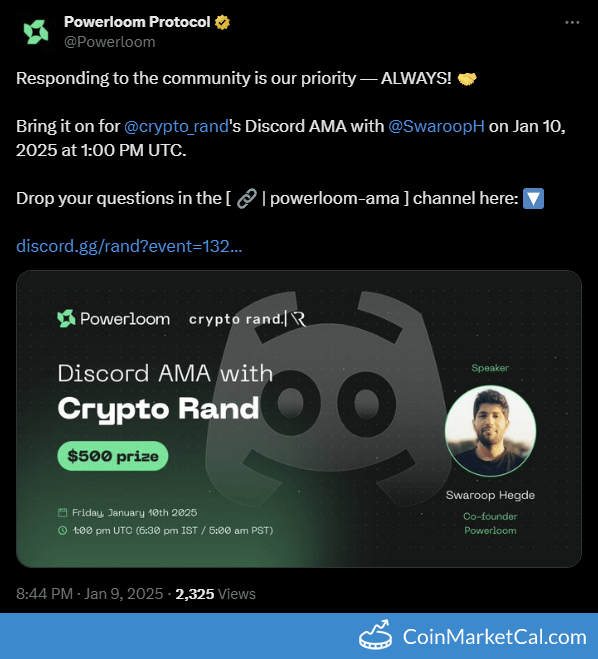This screenshot has width=598, height=659.
Task: Click the CoinMarketCal coin logo icon
Action: point(375,636)
